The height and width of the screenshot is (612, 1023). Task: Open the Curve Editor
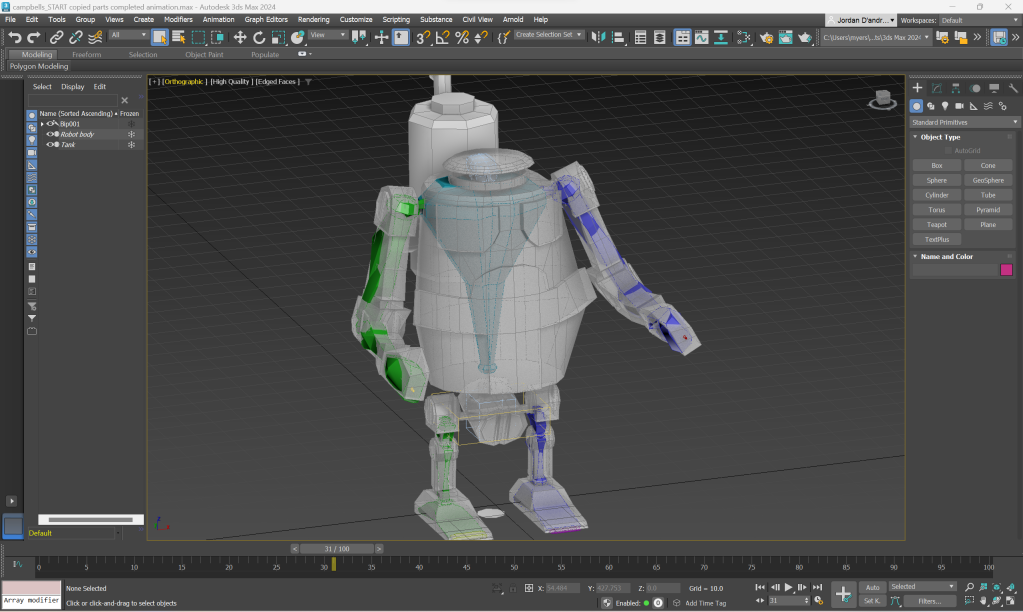(701, 37)
